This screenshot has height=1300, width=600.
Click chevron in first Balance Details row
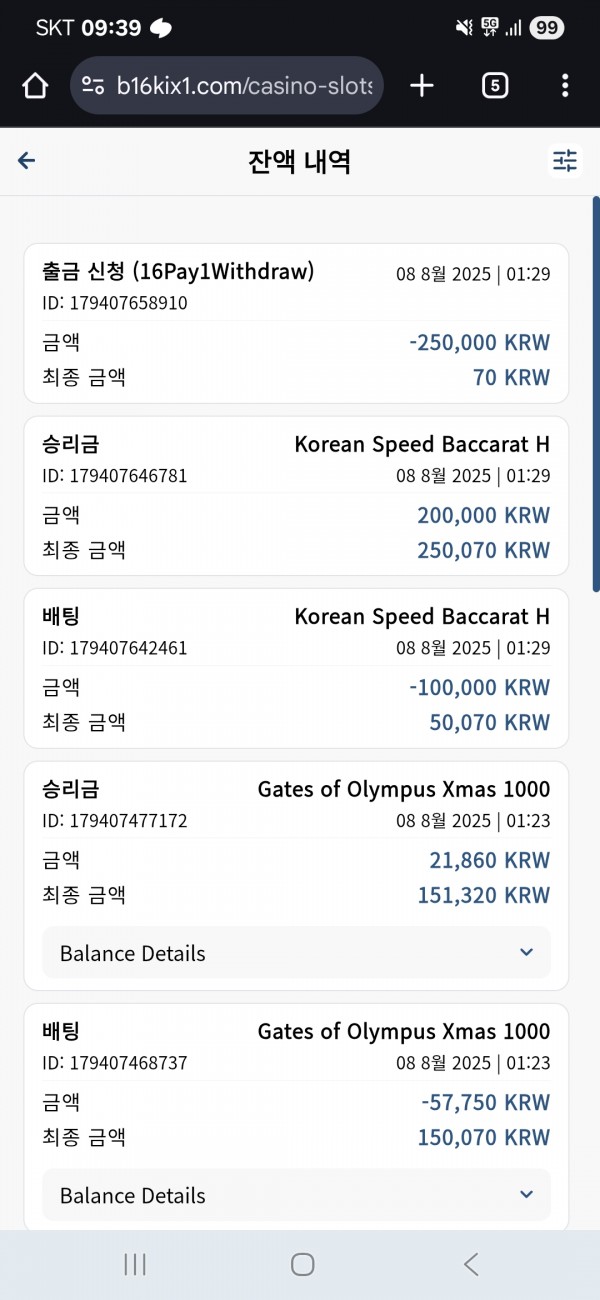click(527, 952)
